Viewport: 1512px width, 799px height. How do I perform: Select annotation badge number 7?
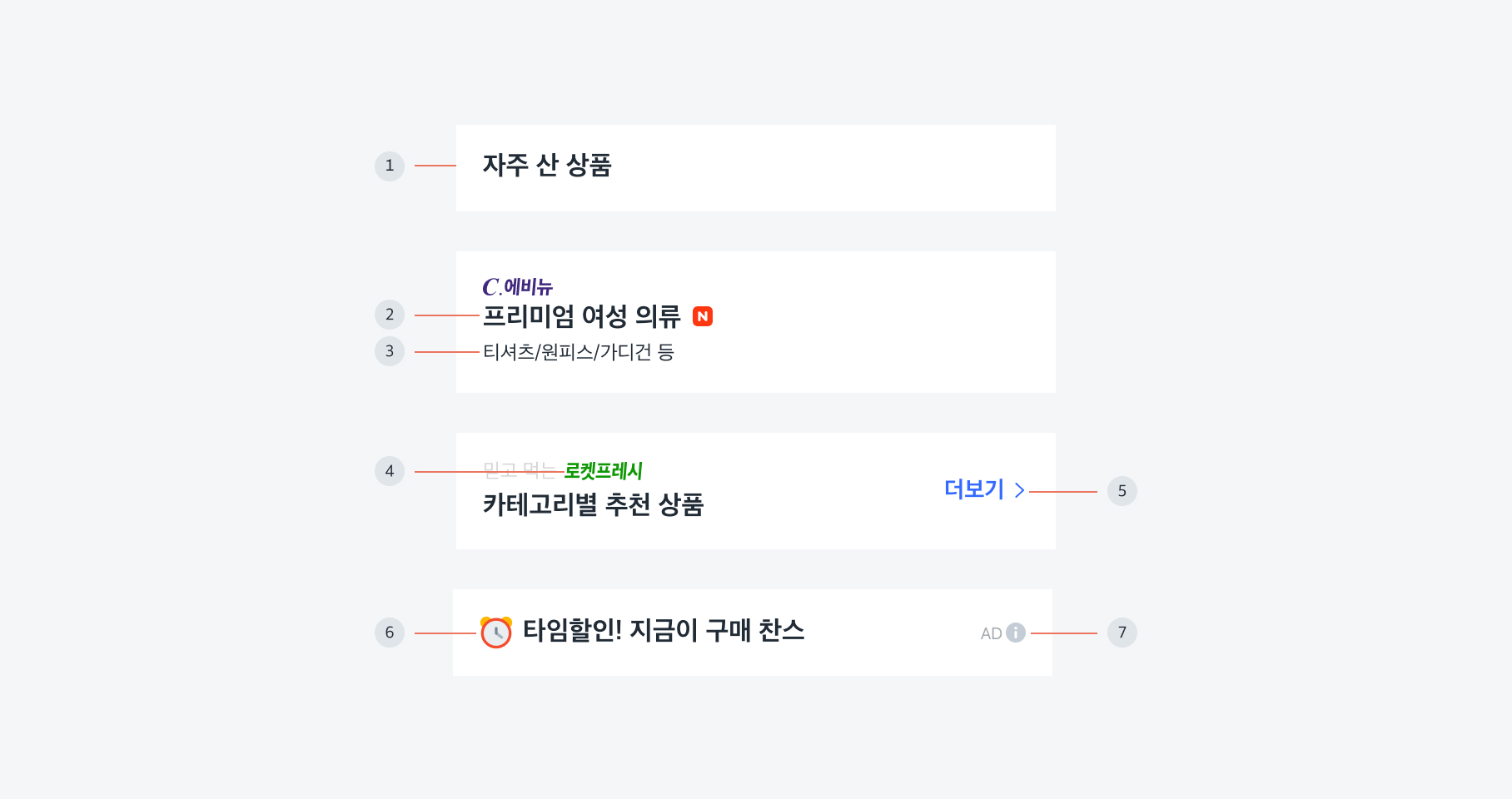[1122, 633]
